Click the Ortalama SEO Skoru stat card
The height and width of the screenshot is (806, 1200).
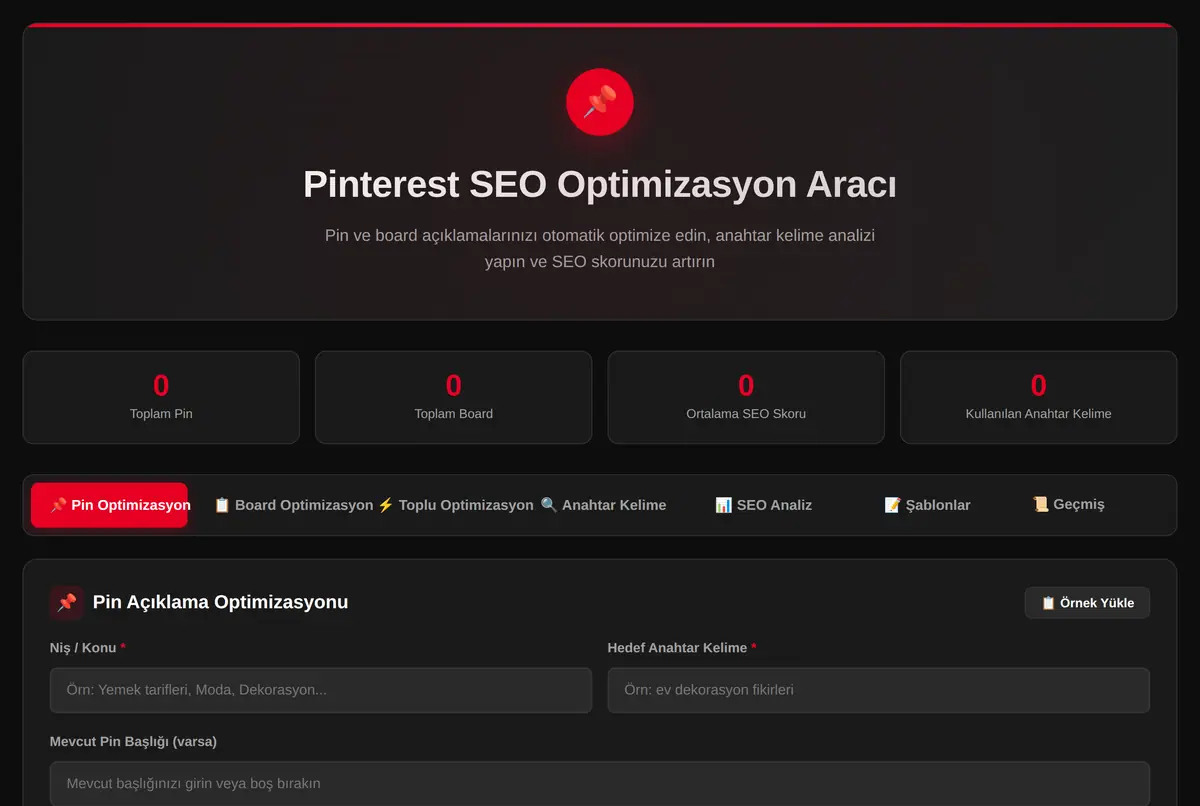(x=746, y=397)
